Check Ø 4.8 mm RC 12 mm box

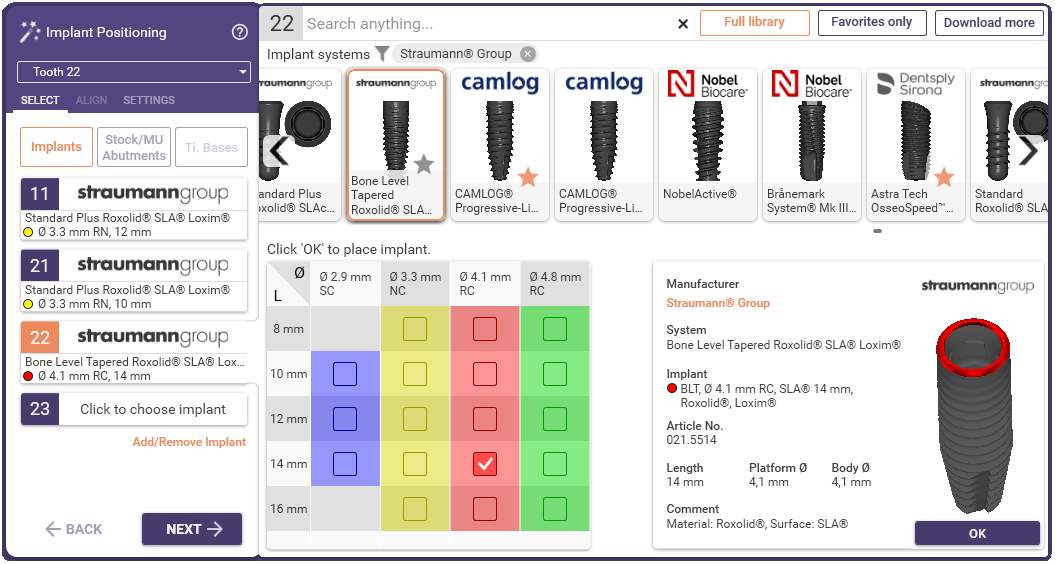coord(555,418)
